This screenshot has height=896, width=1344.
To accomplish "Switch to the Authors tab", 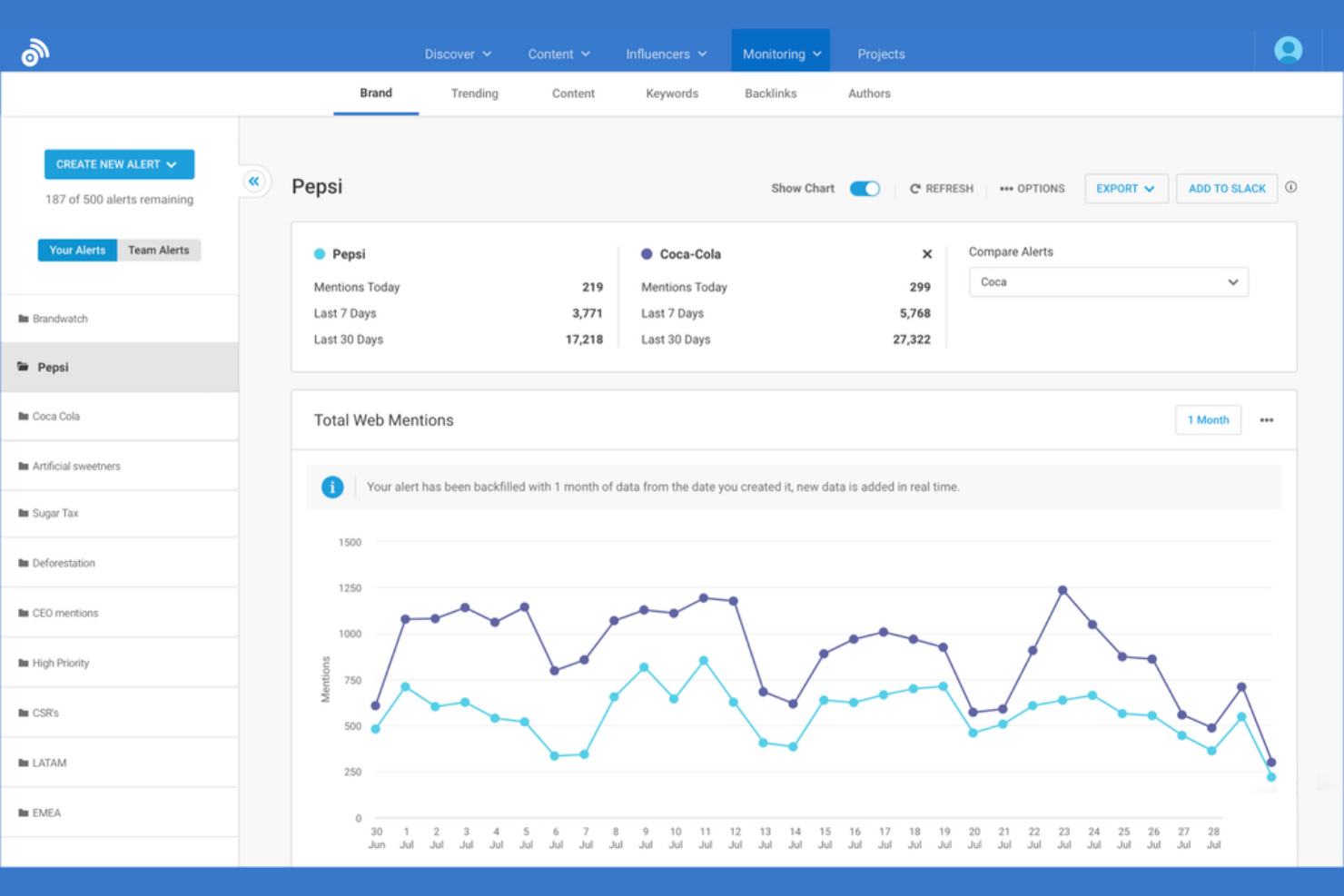I will [869, 94].
